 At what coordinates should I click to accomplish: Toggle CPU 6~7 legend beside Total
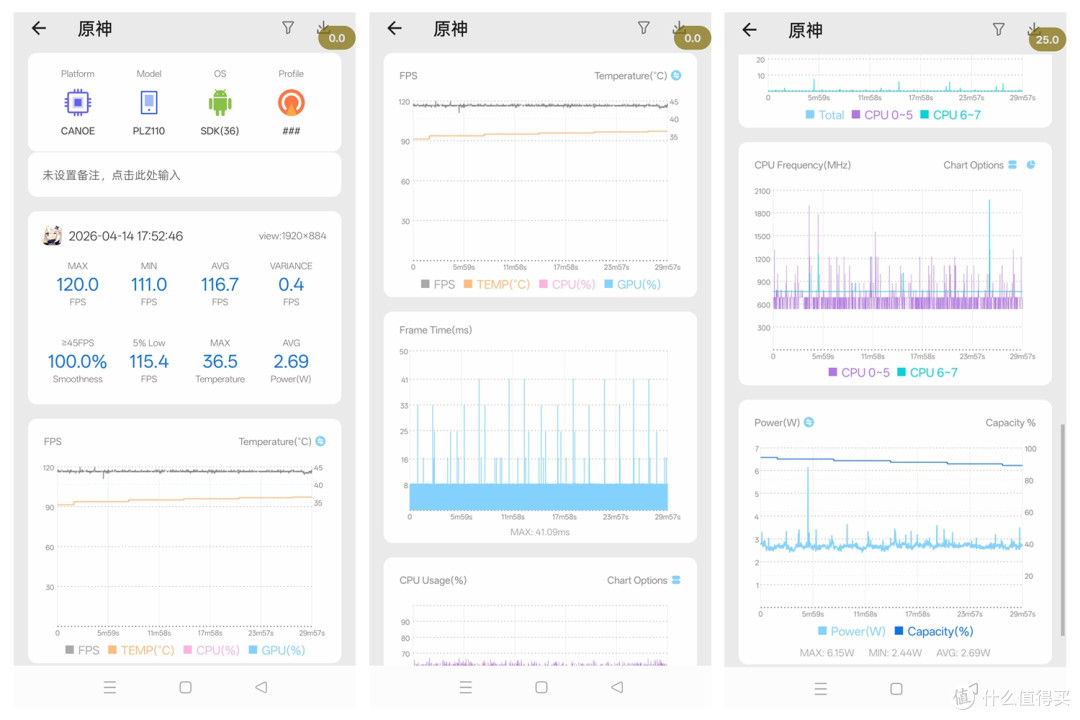(x=951, y=115)
